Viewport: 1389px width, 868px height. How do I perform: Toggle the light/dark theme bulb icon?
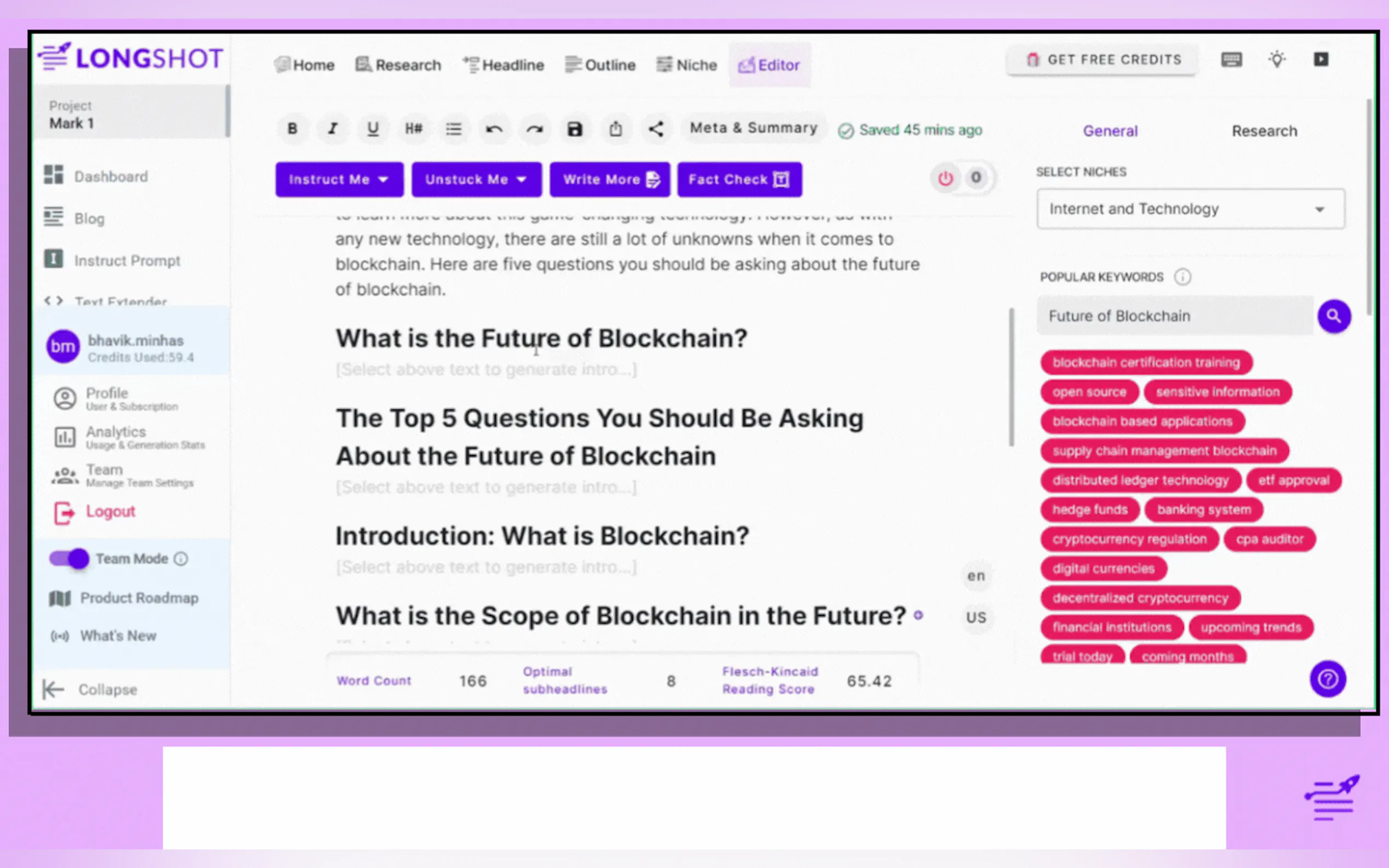click(x=1276, y=60)
